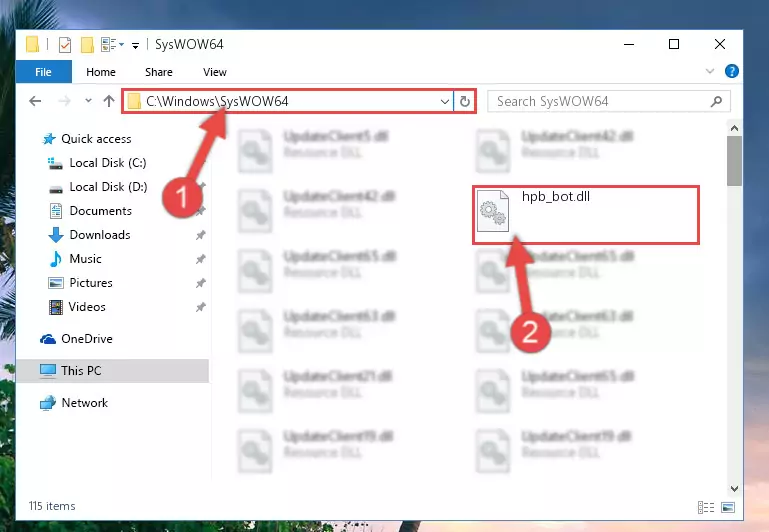
Task: Close the SysWOW64 window
Action: tap(719, 44)
